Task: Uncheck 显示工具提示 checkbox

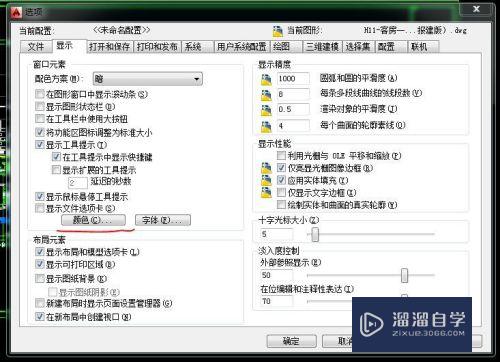Action: pyautogui.click(x=40, y=144)
